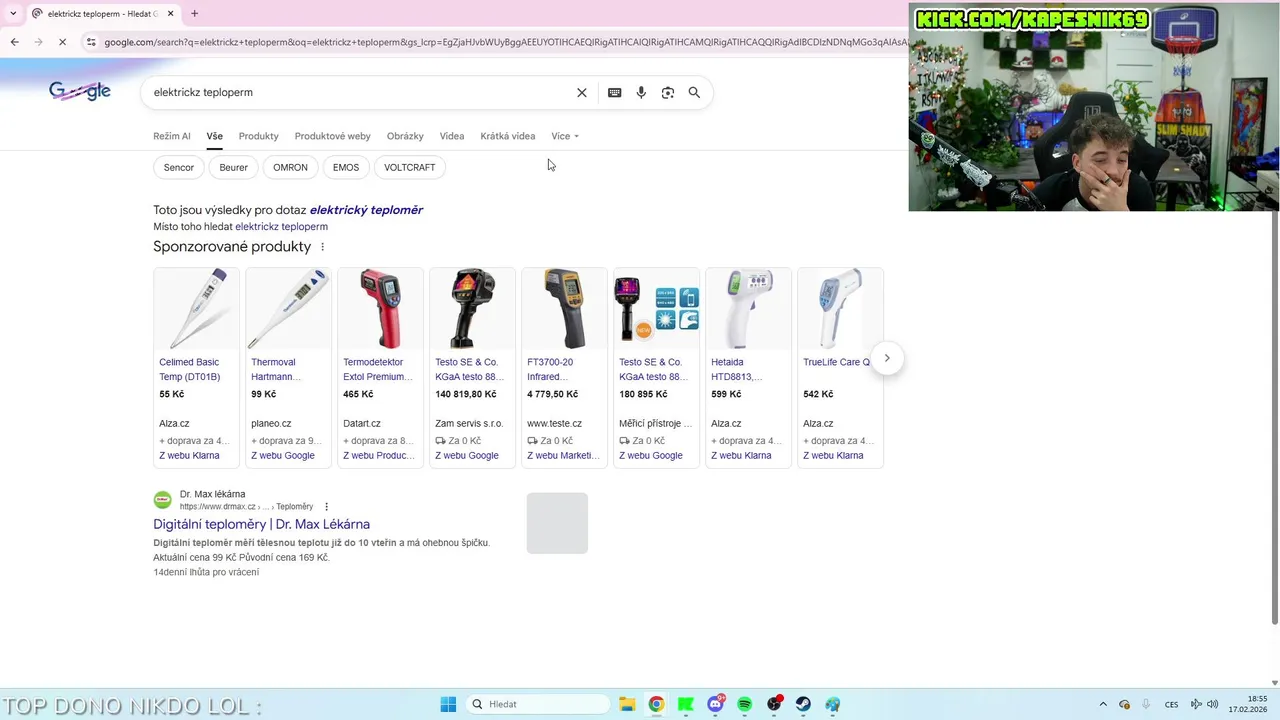Open a new browser tab with plus icon
The image size is (1280, 720).
(x=194, y=13)
